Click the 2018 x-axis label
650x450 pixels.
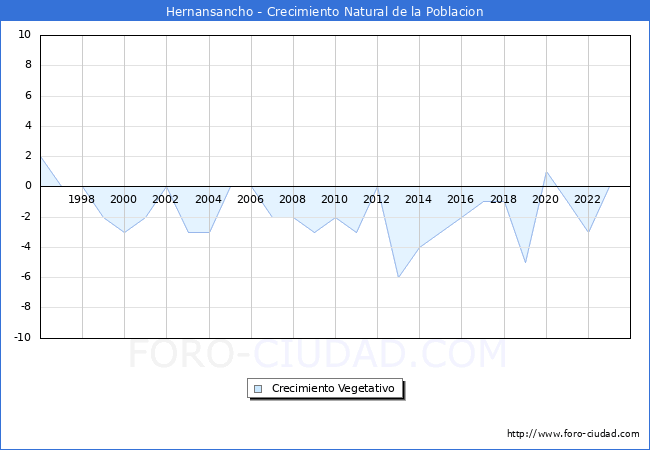pyautogui.click(x=503, y=199)
